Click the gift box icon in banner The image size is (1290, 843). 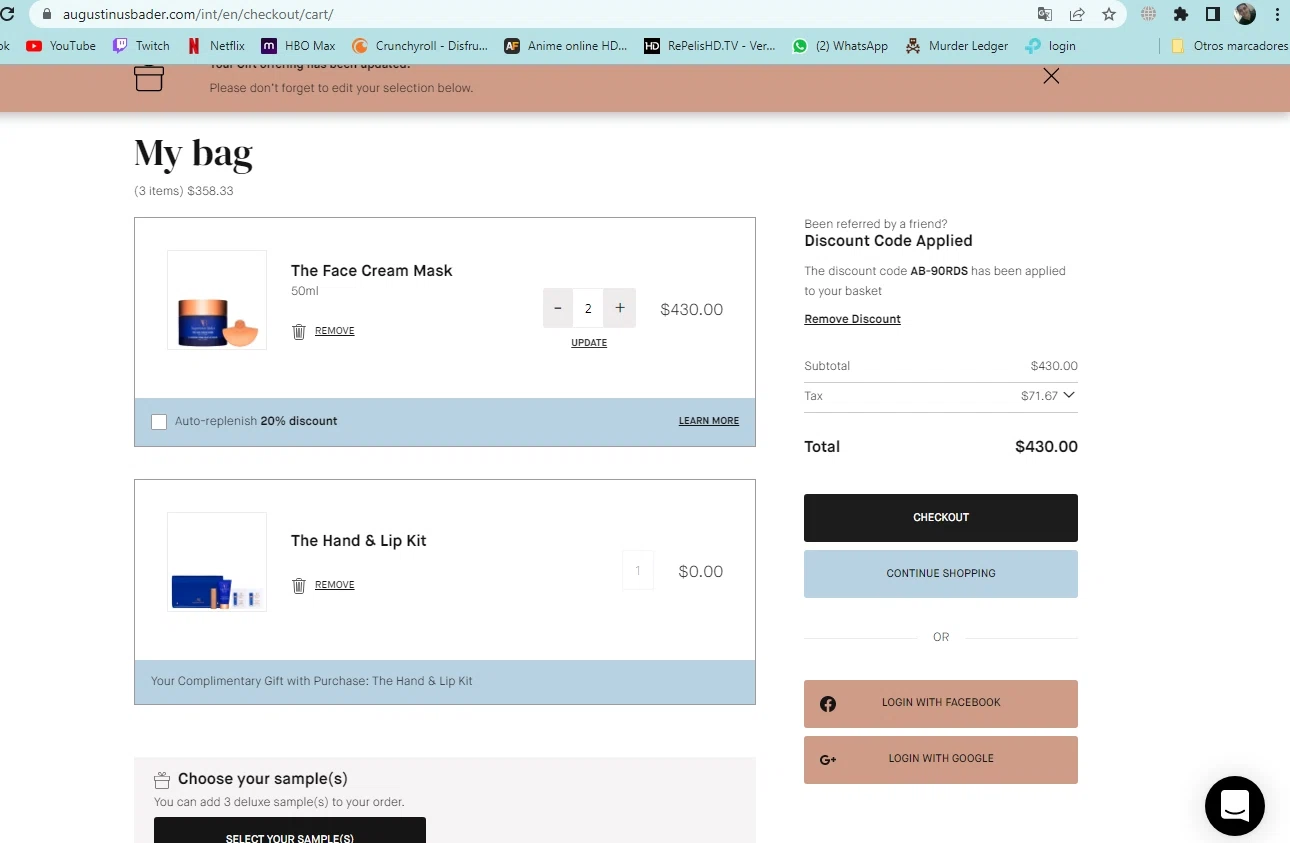click(x=149, y=77)
